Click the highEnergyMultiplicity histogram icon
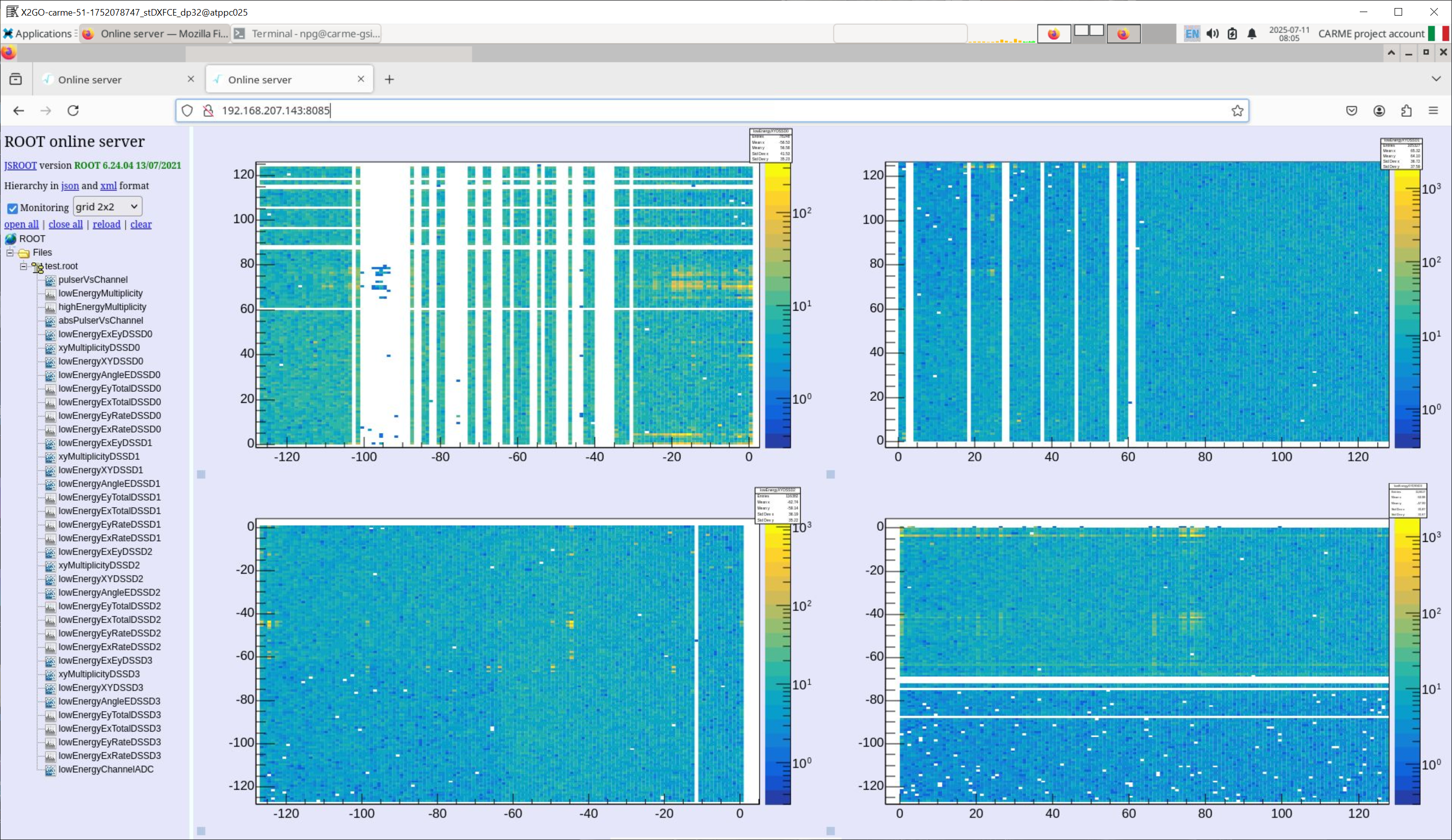1452x840 pixels. pos(51,308)
